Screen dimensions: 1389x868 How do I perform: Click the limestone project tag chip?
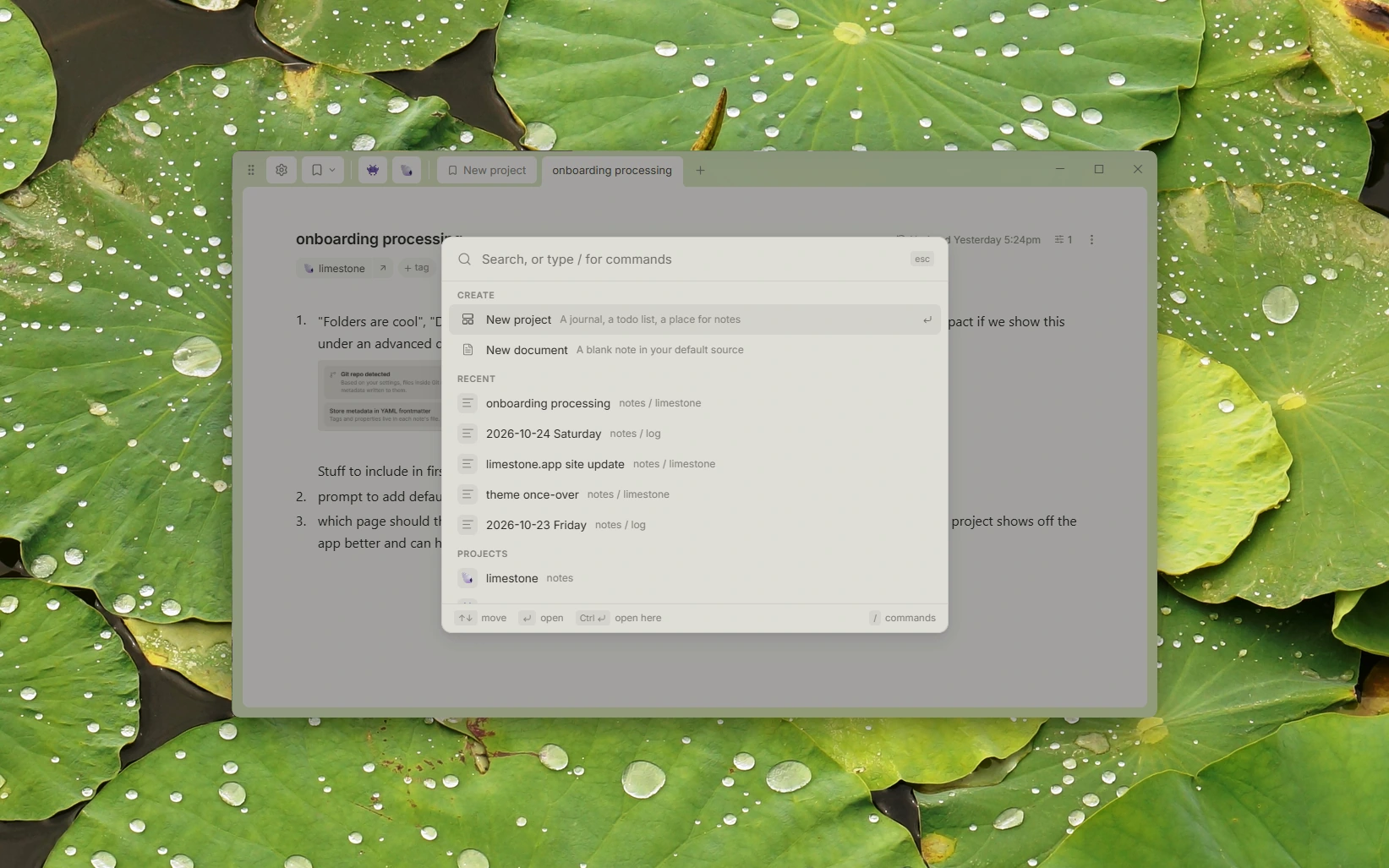334,268
